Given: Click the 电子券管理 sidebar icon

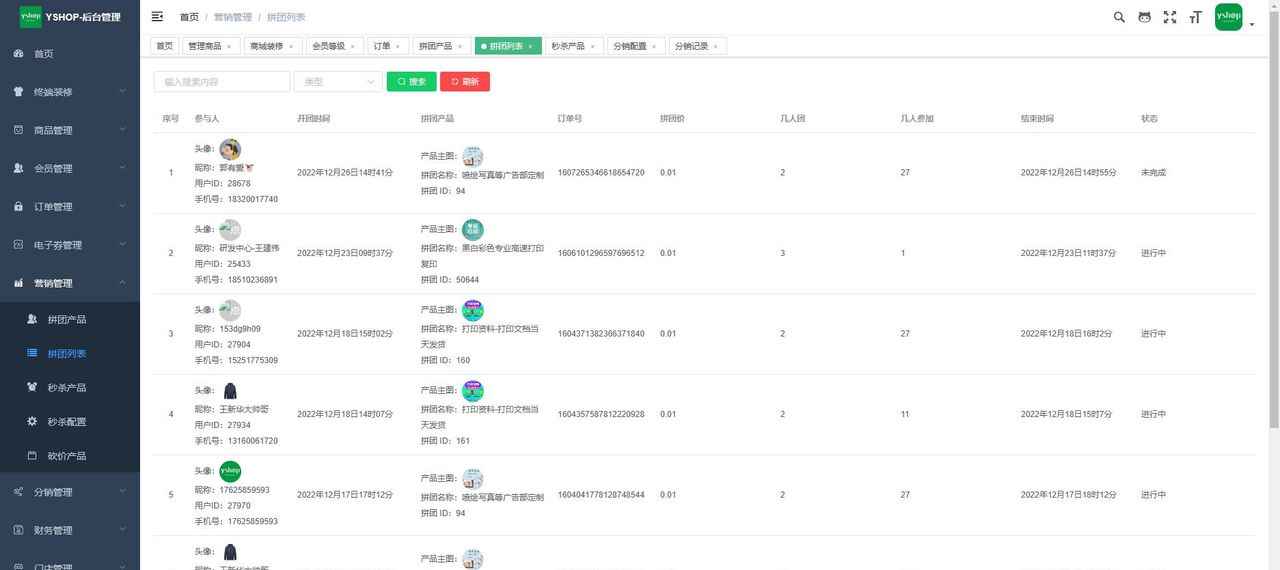Looking at the screenshot, I should (18, 245).
